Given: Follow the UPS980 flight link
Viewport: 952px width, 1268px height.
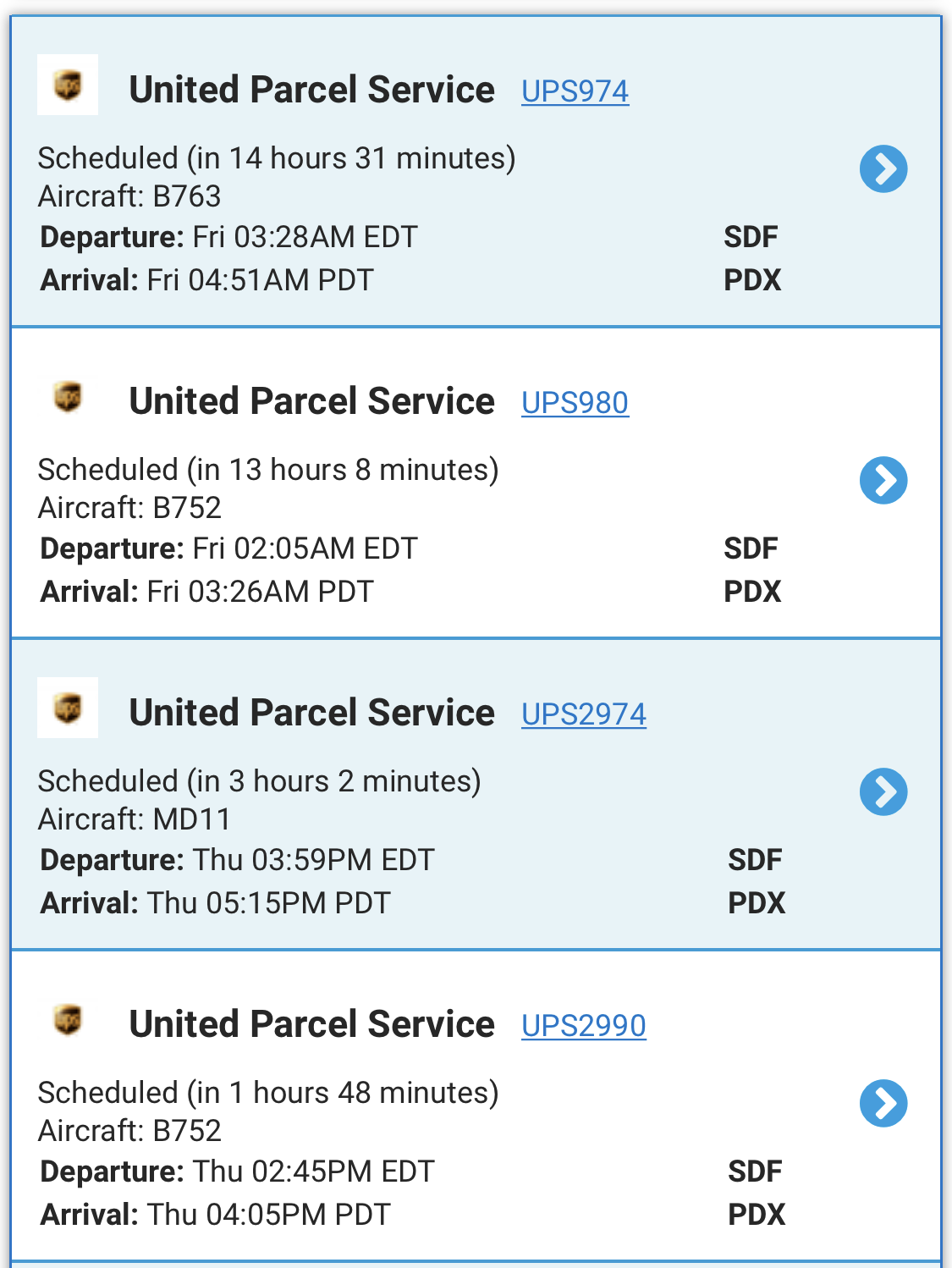Looking at the screenshot, I should pyautogui.click(x=575, y=403).
